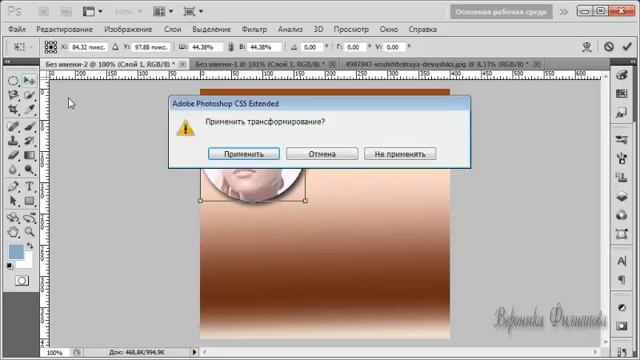
Task: Open the Character panel icon
Action: point(621,261)
